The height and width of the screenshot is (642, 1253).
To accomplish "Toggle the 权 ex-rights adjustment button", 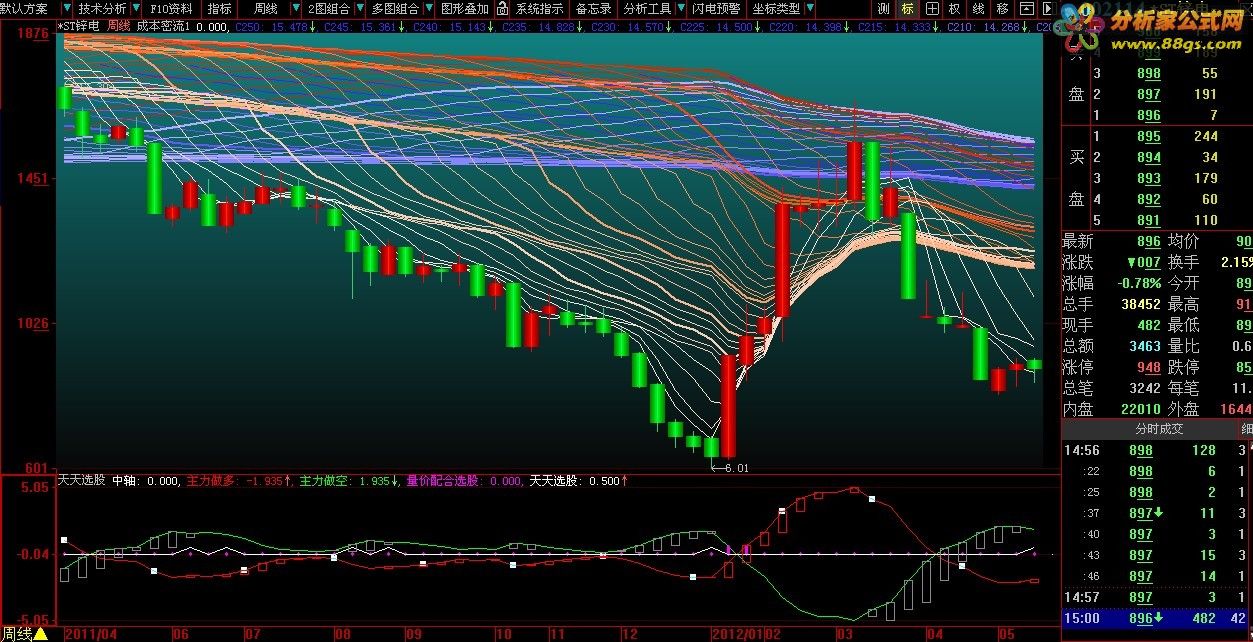I will [x=955, y=8].
